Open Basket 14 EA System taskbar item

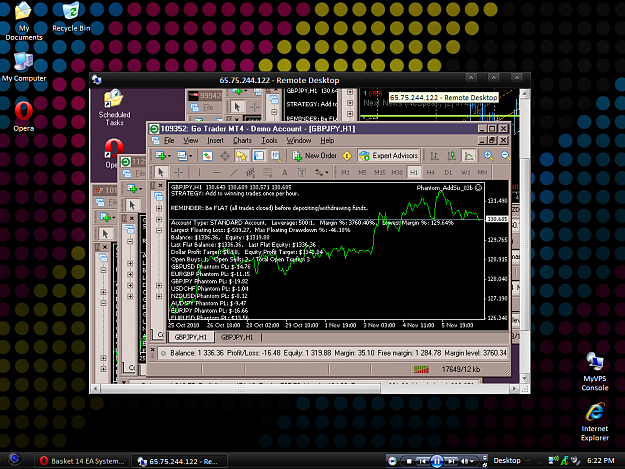coord(82,461)
